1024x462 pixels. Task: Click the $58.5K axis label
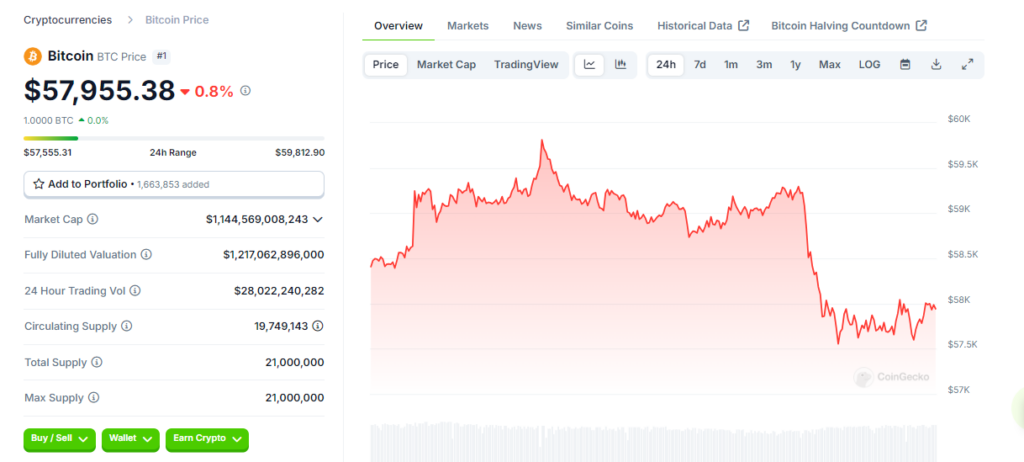pyautogui.click(x=963, y=254)
